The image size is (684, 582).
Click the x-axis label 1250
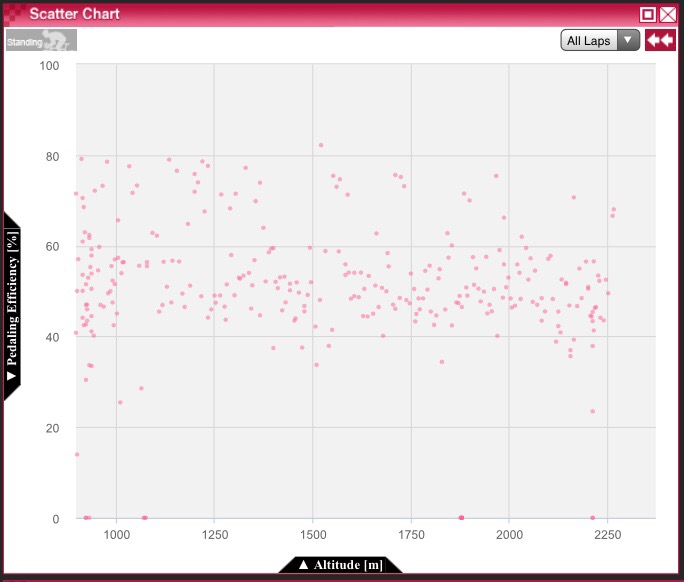coord(215,535)
